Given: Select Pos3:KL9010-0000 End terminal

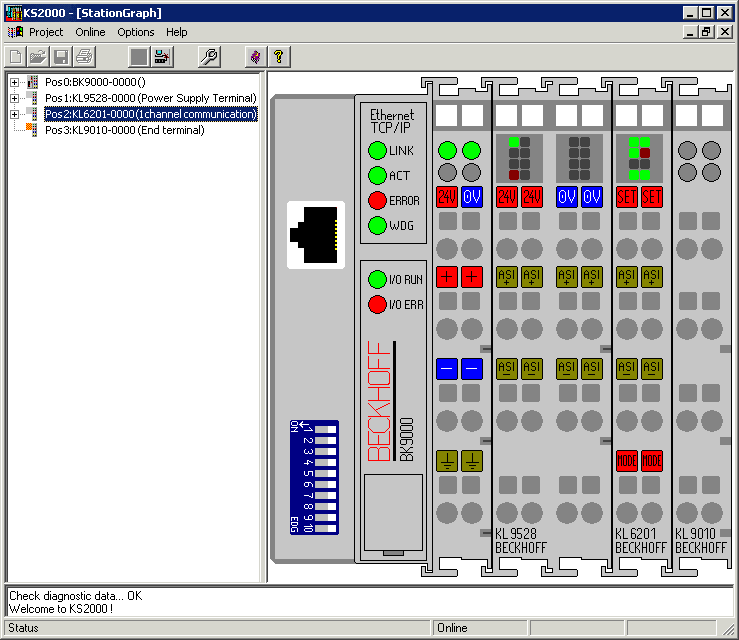Looking at the screenshot, I should (124, 130).
